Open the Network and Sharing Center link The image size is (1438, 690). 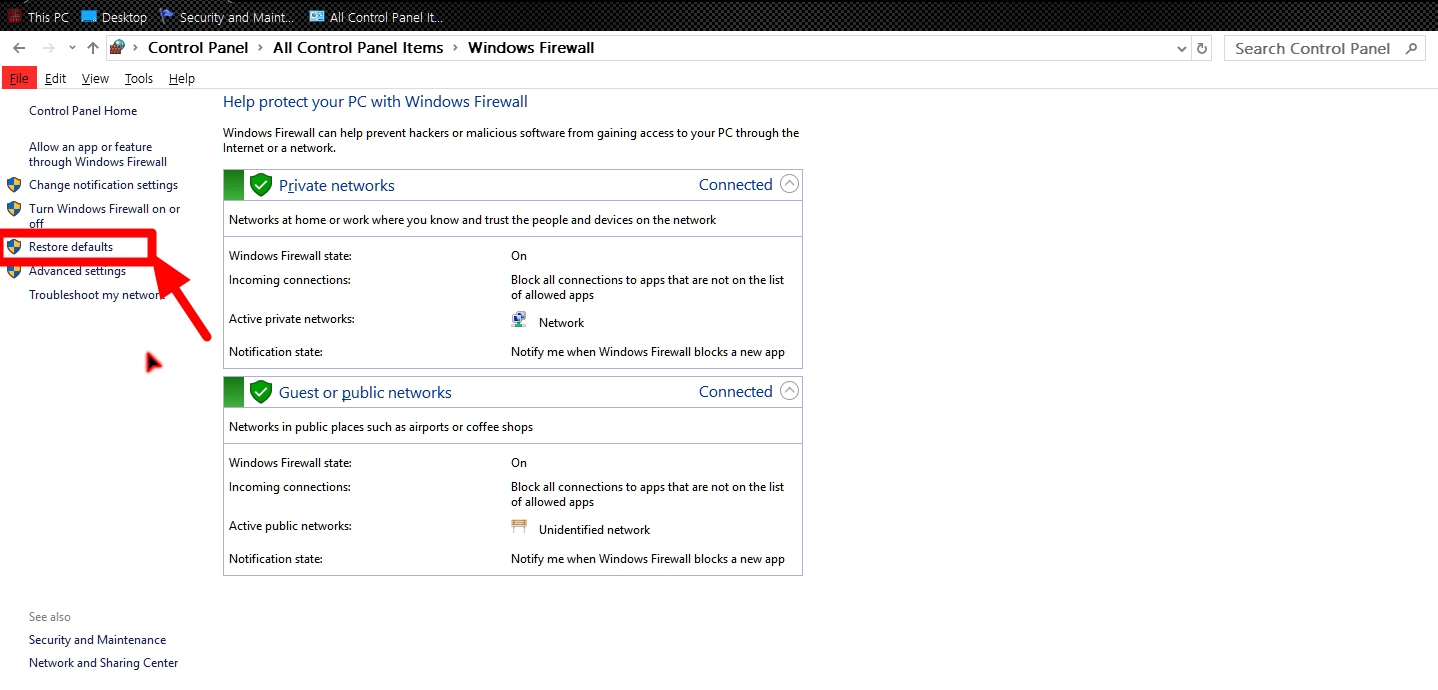(104, 663)
